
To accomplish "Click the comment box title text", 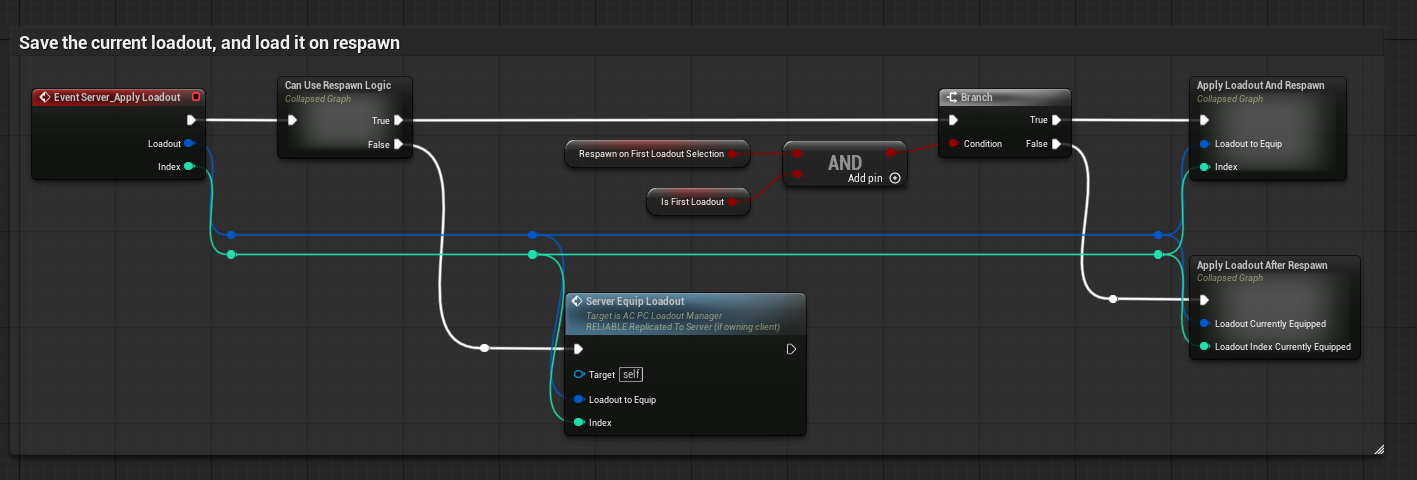I will tap(210, 44).
